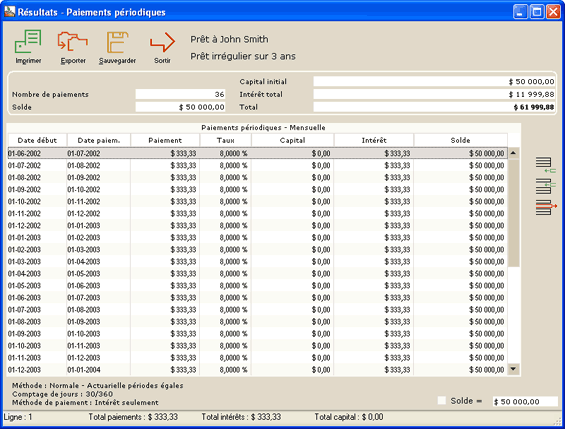Click the Prêt irrégulier sur 3 ans text

tap(243, 56)
